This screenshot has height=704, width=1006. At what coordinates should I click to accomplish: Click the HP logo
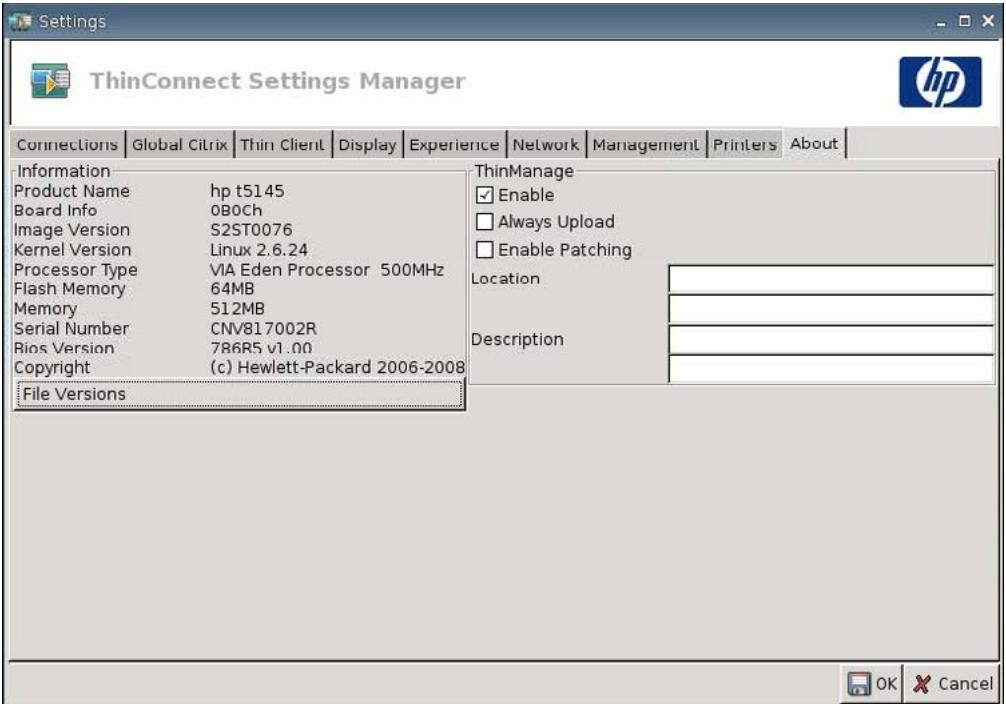pos(940,82)
